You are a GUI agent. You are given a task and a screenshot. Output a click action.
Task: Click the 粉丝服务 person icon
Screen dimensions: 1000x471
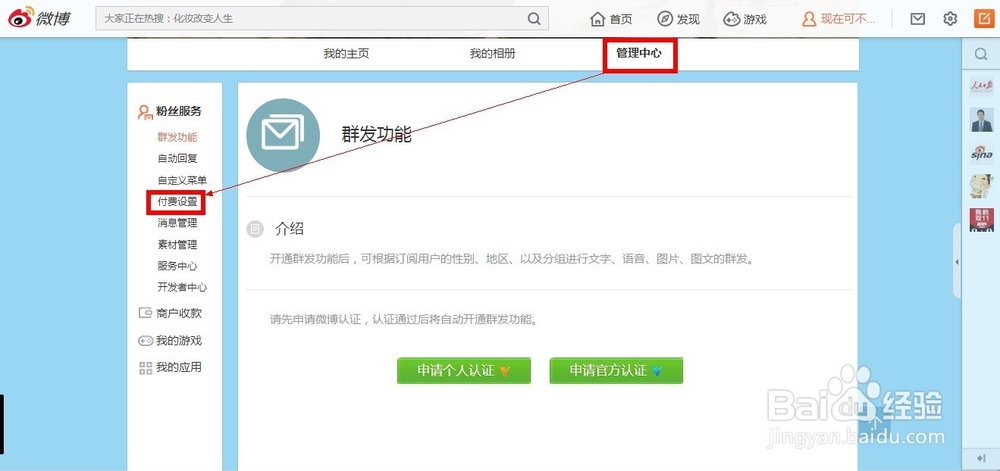pyautogui.click(x=145, y=112)
